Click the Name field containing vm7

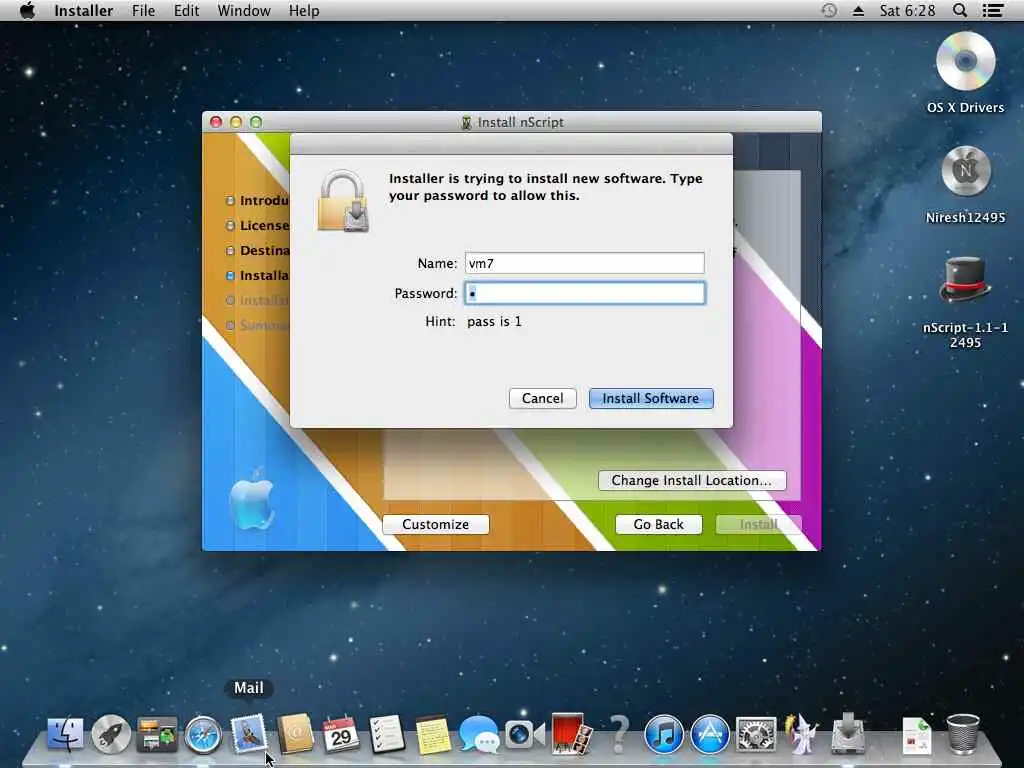click(584, 263)
